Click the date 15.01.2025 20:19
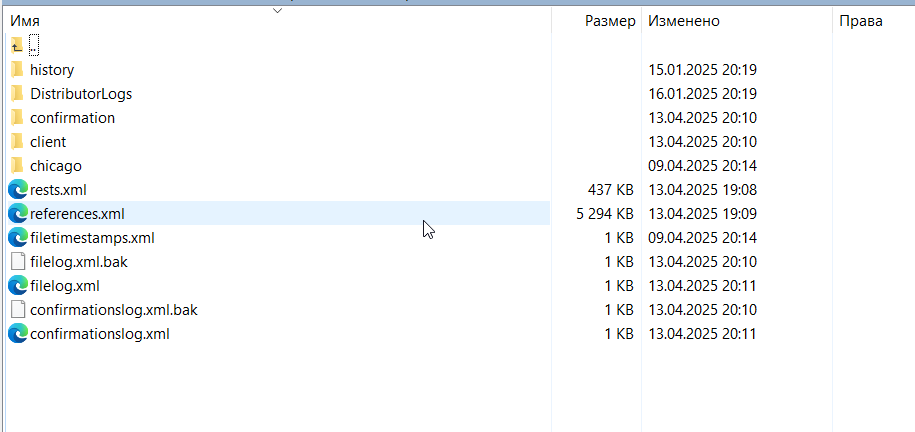Image resolution: width=915 pixels, height=432 pixels. coord(703,70)
